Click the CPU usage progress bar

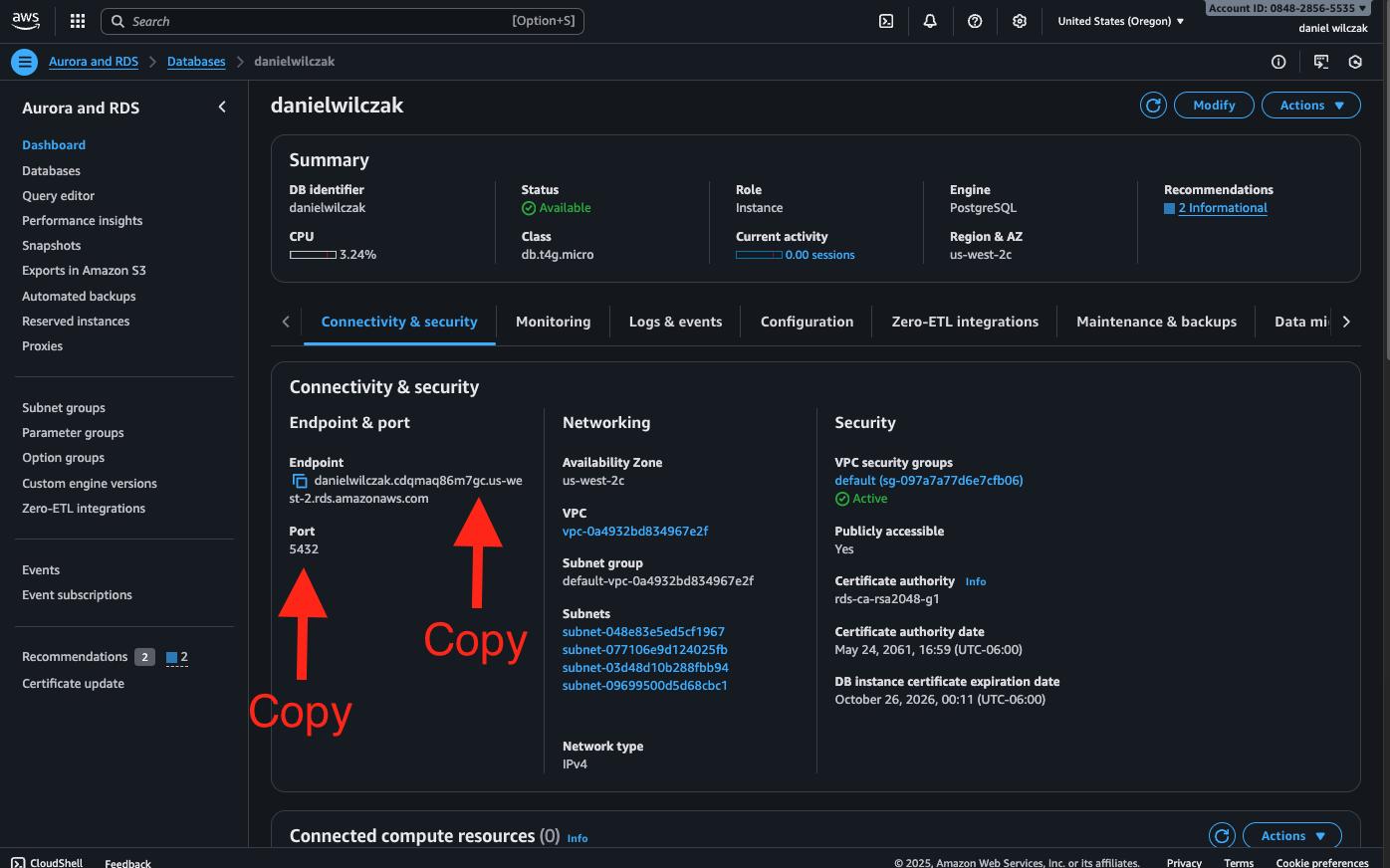pyautogui.click(x=313, y=255)
